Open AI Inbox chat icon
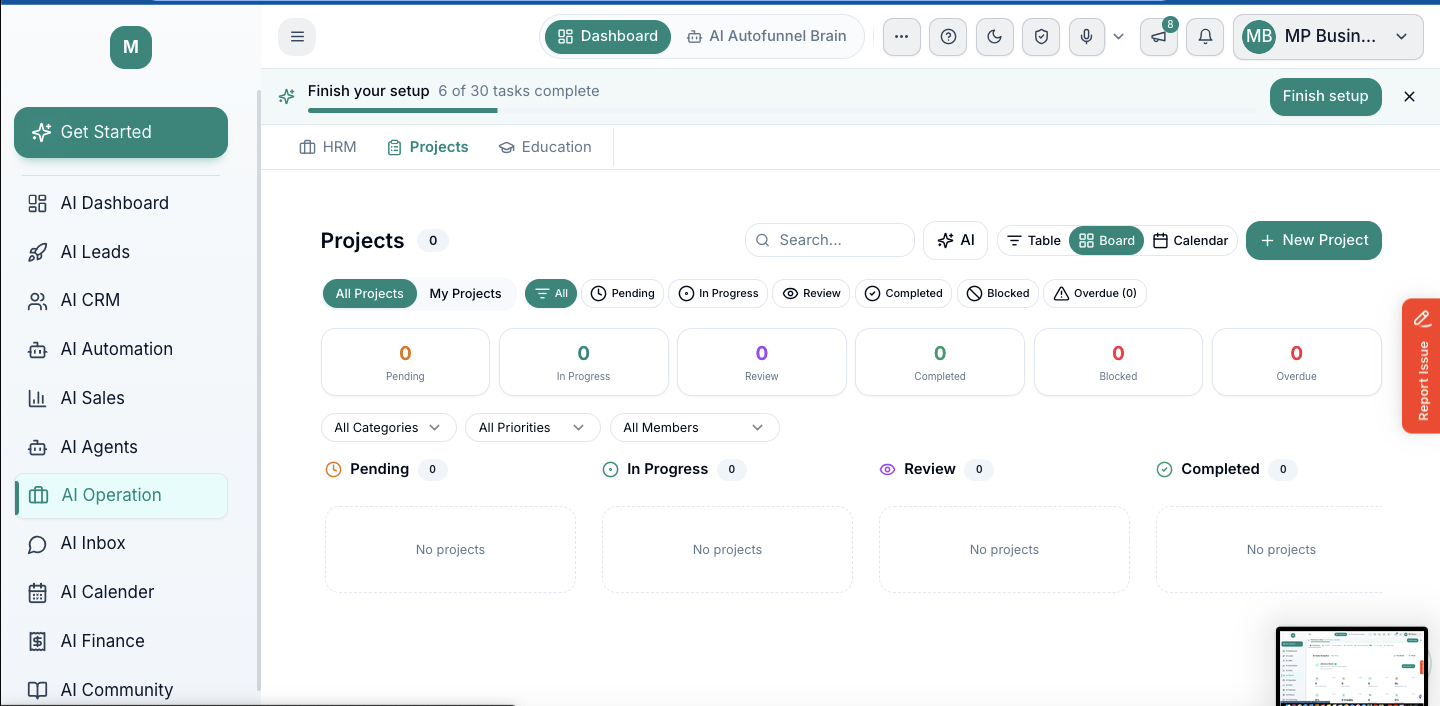 pyautogui.click(x=121, y=543)
